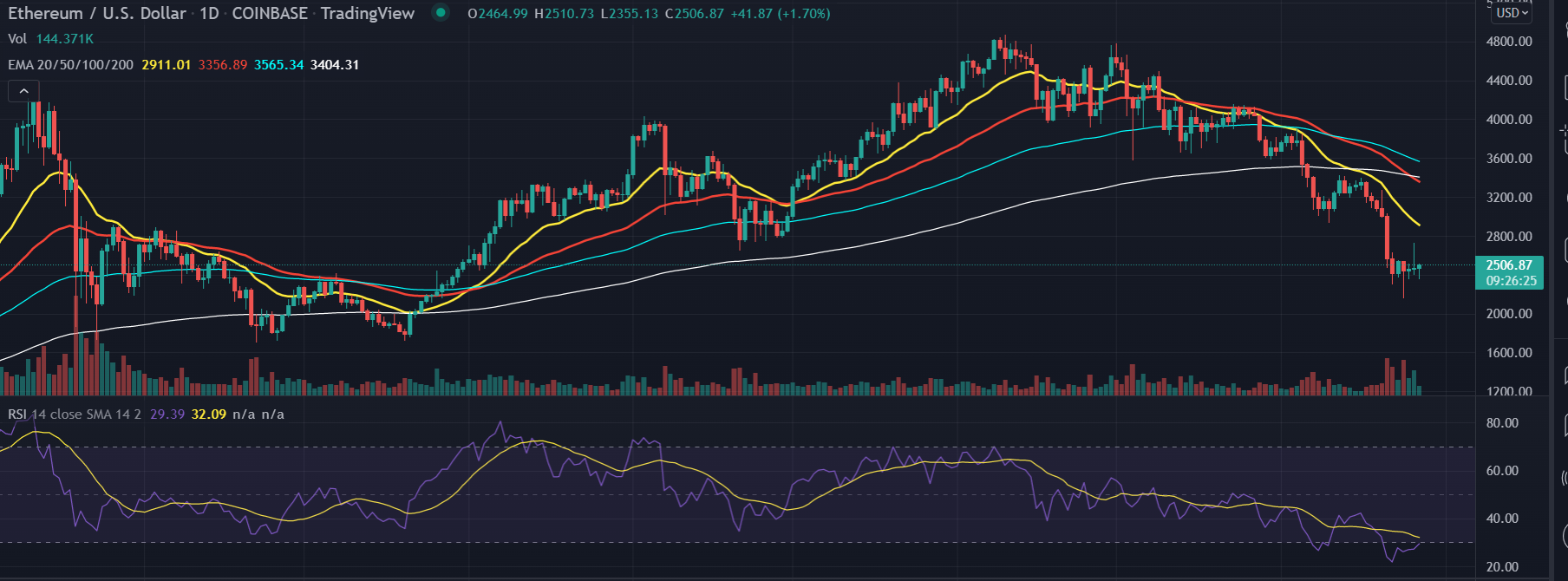
Task: Click the yellow EMA 20 value 2911.01
Action: click(x=166, y=65)
